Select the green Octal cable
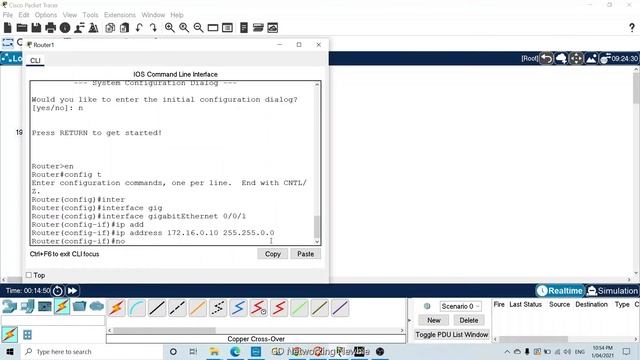 [299, 308]
